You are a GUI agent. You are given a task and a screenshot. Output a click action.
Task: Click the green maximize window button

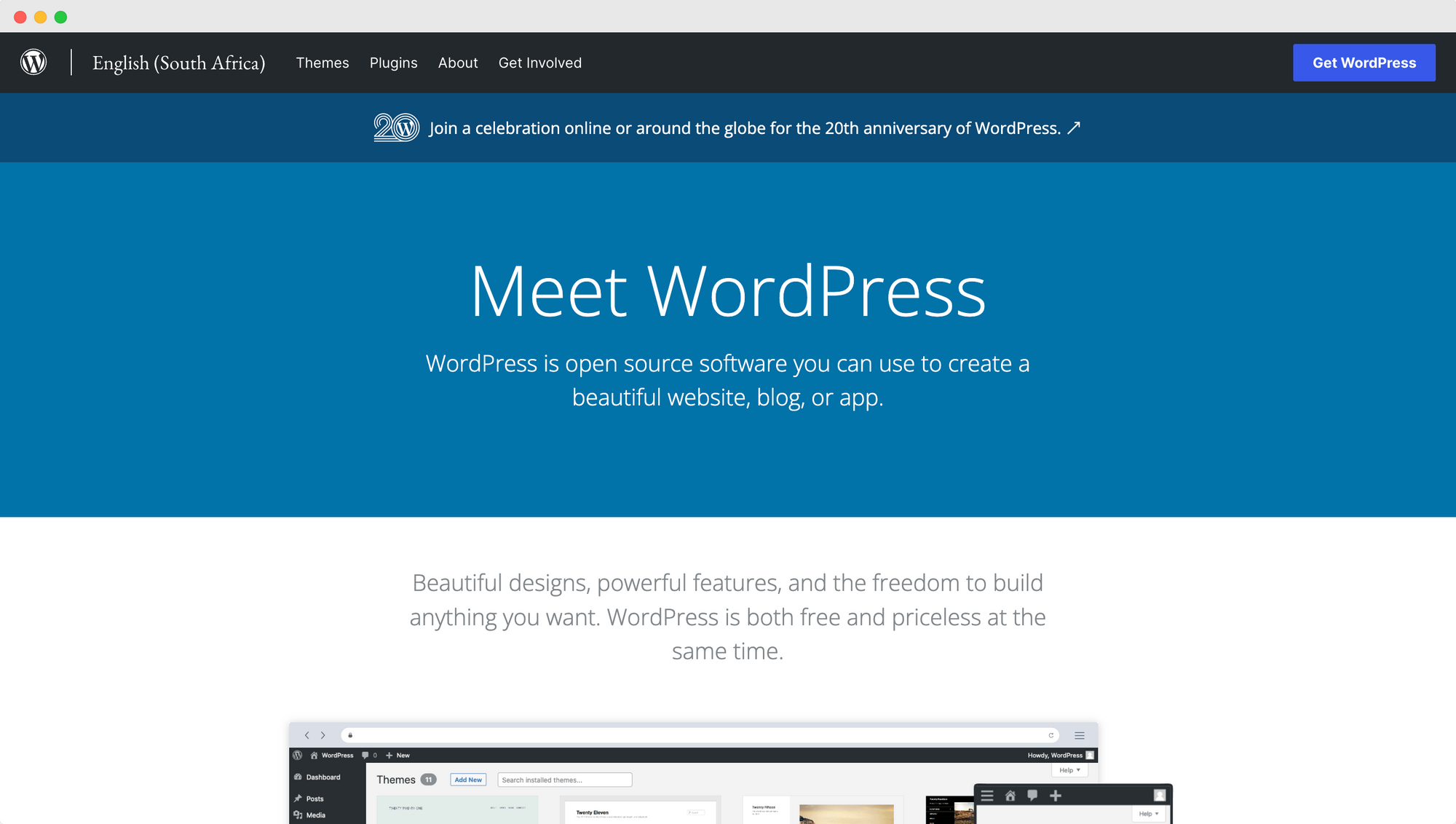point(61,17)
